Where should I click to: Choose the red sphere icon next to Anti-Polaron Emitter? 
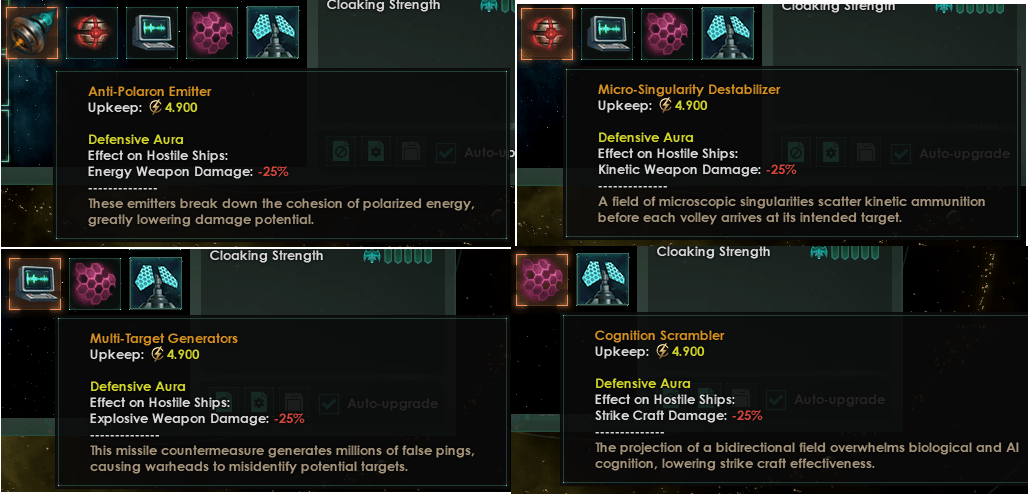(x=92, y=33)
